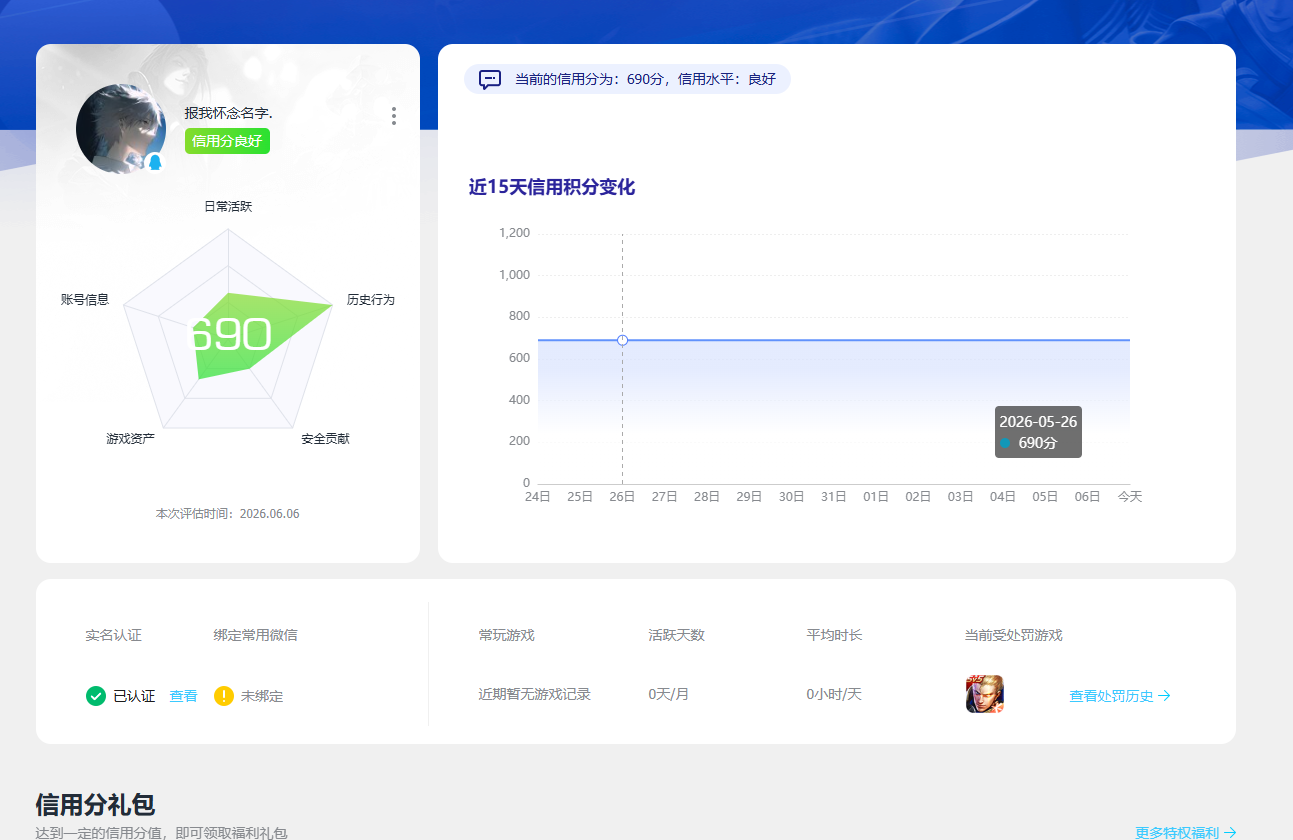This screenshot has height=840, width=1293.
Task: Click the green checkmark icon next to 已认证
Action: pyautogui.click(x=96, y=696)
